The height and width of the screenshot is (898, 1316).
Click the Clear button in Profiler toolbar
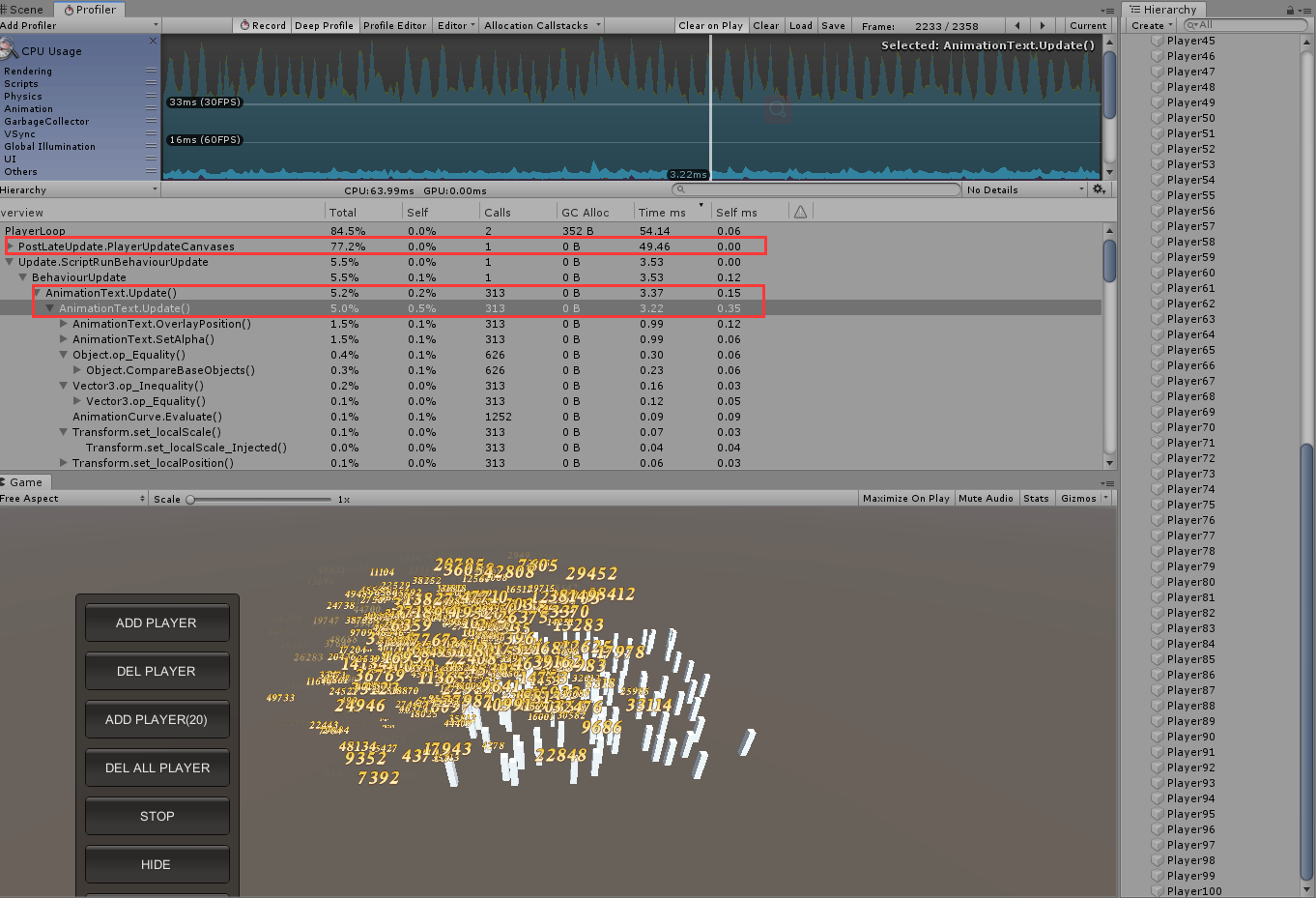point(766,26)
